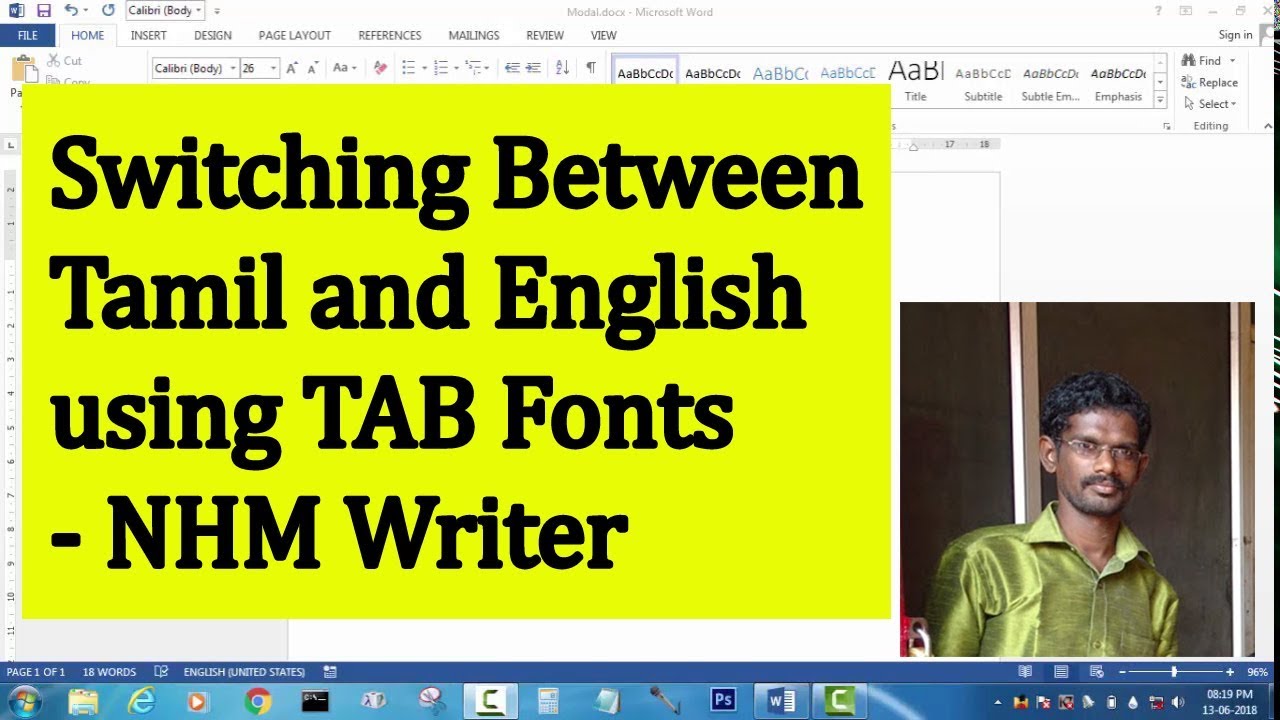Click the Redo/Repeat circular arrow icon
The height and width of the screenshot is (720, 1280).
click(108, 11)
